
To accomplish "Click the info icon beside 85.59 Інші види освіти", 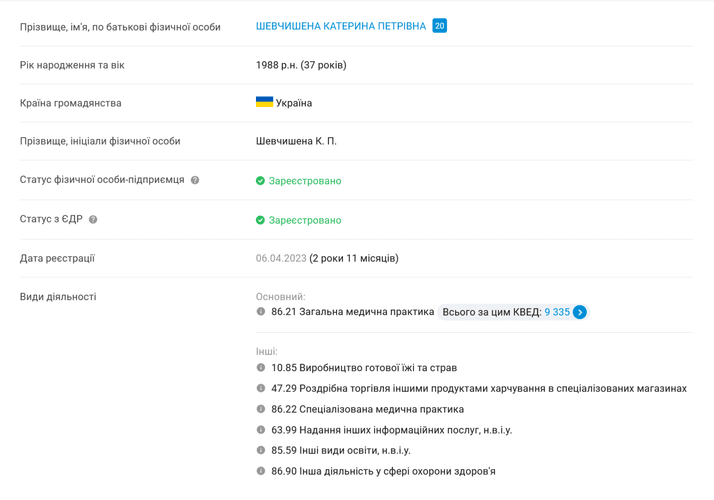I will pyautogui.click(x=261, y=450).
